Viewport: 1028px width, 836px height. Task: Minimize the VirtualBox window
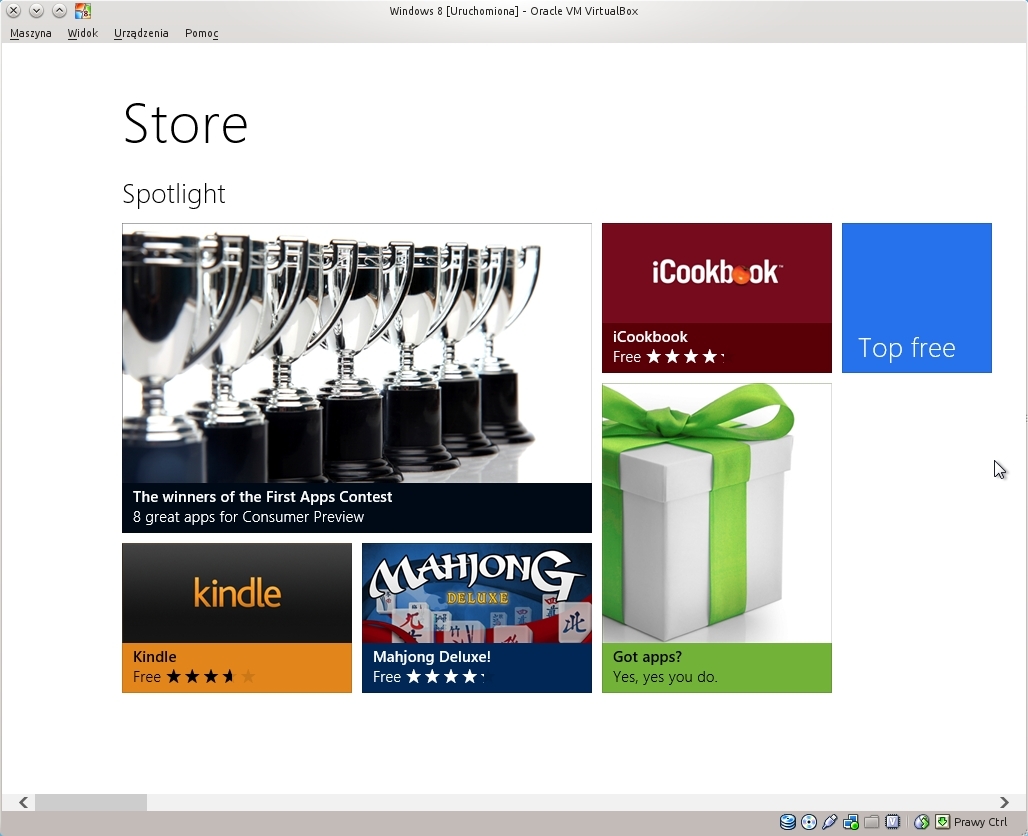pyautogui.click(x=37, y=10)
